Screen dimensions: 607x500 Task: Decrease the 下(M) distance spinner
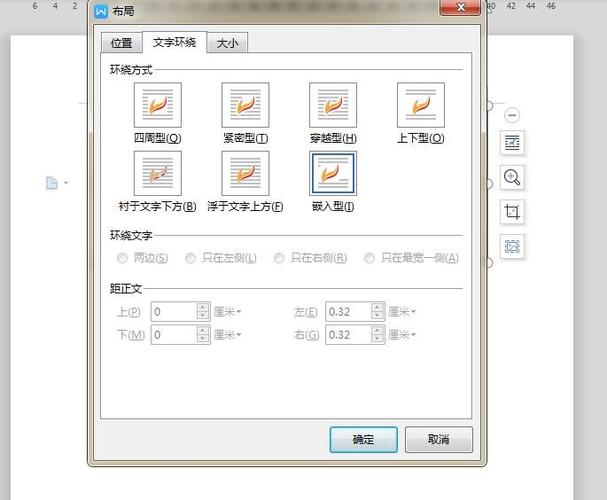point(203,339)
